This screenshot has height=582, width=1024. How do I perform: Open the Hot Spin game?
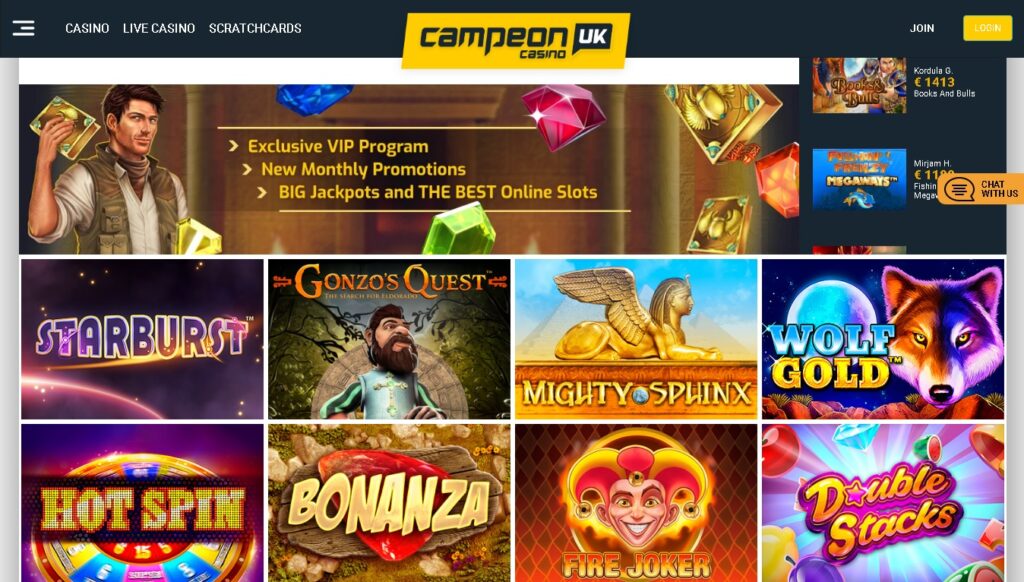point(142,503)
